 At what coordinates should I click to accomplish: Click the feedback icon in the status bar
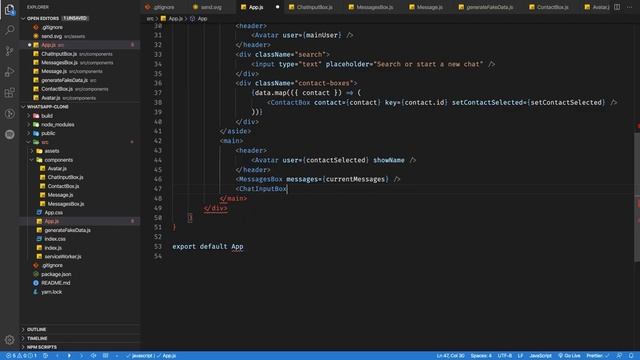point(619,356)
